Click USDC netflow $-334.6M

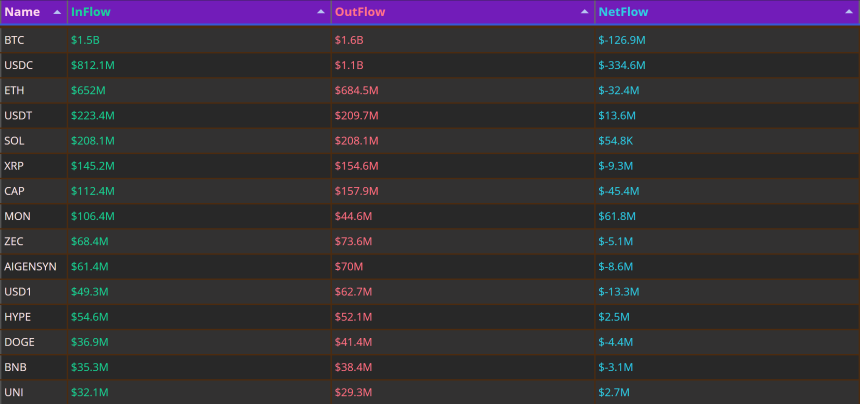(622, 65)
